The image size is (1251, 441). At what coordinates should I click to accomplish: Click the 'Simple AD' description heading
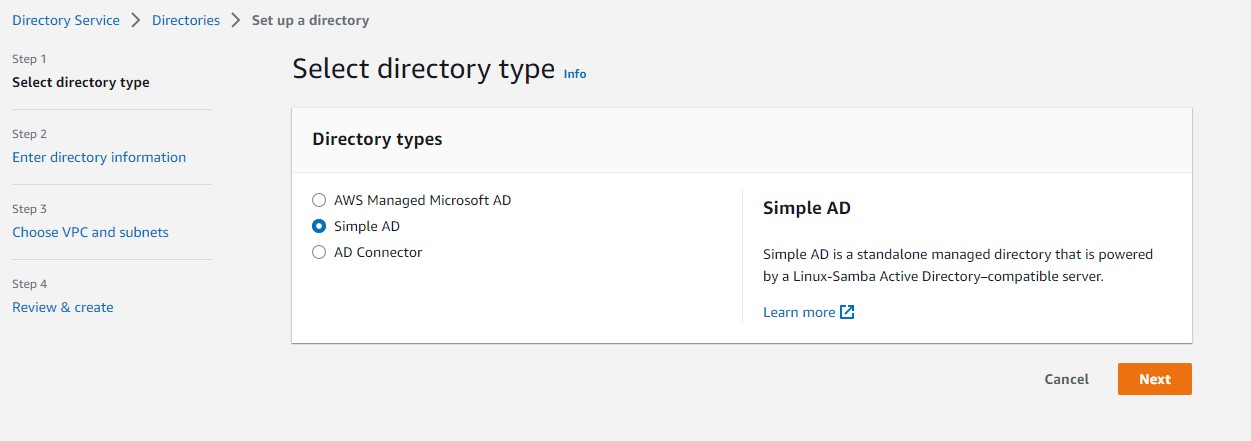point(806,208)
